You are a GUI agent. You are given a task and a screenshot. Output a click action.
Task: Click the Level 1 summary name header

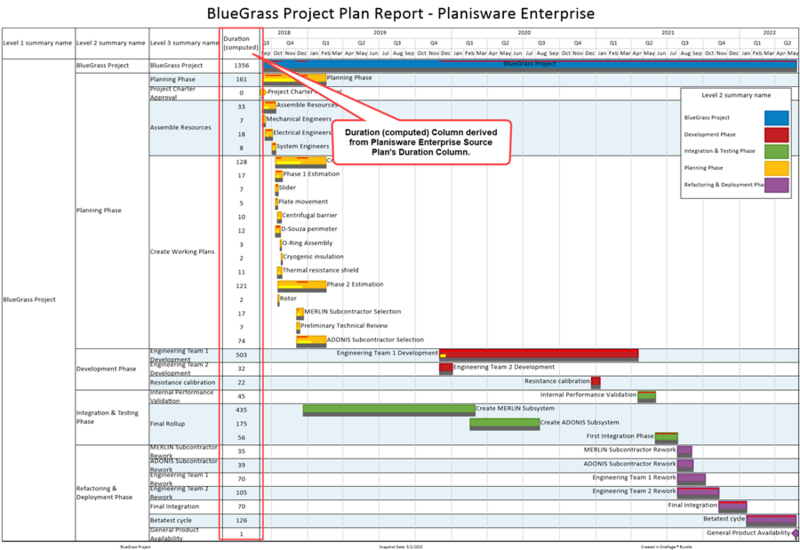(x=38, y=43)
